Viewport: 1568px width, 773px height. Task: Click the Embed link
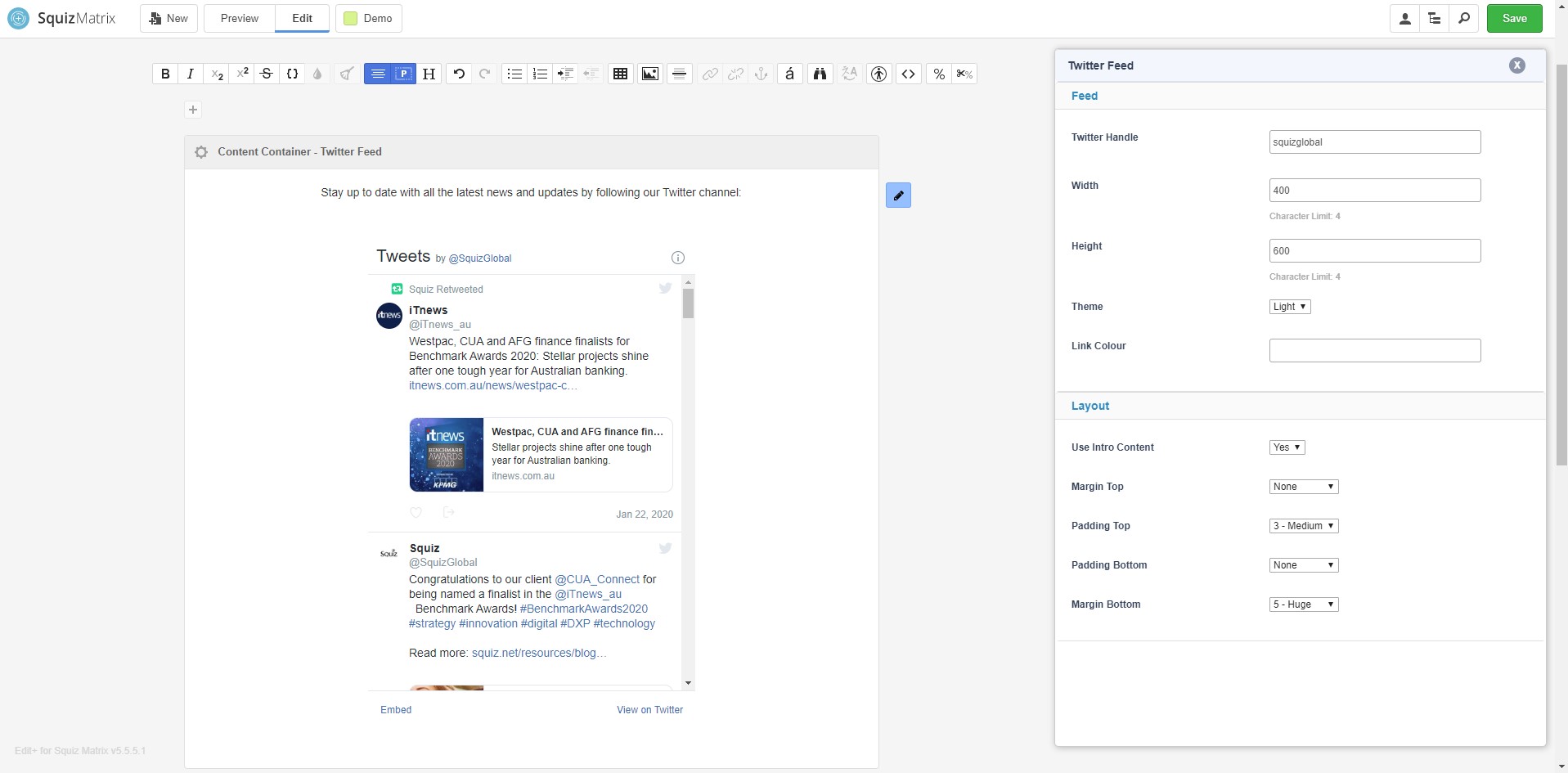(396, 710)
